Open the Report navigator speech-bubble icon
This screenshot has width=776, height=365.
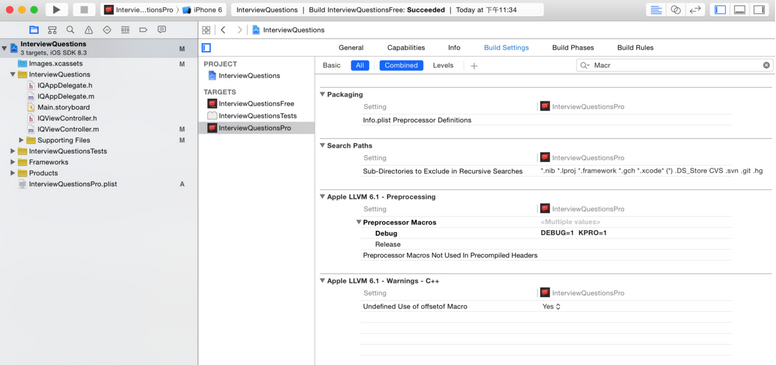161,30
